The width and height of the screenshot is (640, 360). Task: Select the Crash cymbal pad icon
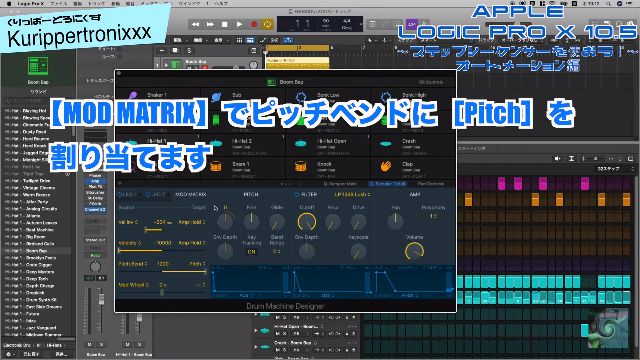pos(386,144)
